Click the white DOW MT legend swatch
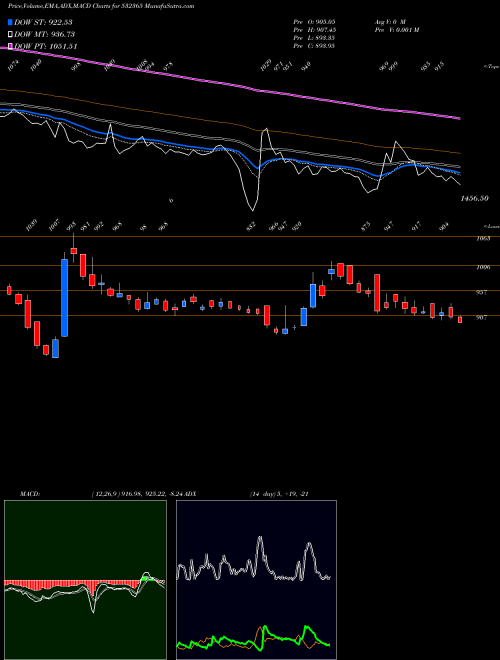Image resolution: width=500 pixels, height=660 pixels. [x=10, y=34]
